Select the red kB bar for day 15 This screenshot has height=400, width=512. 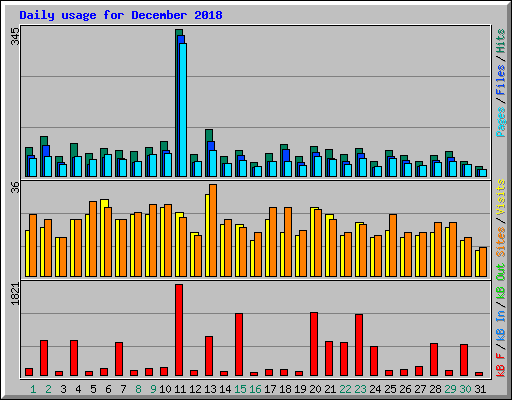click(239, 345)
